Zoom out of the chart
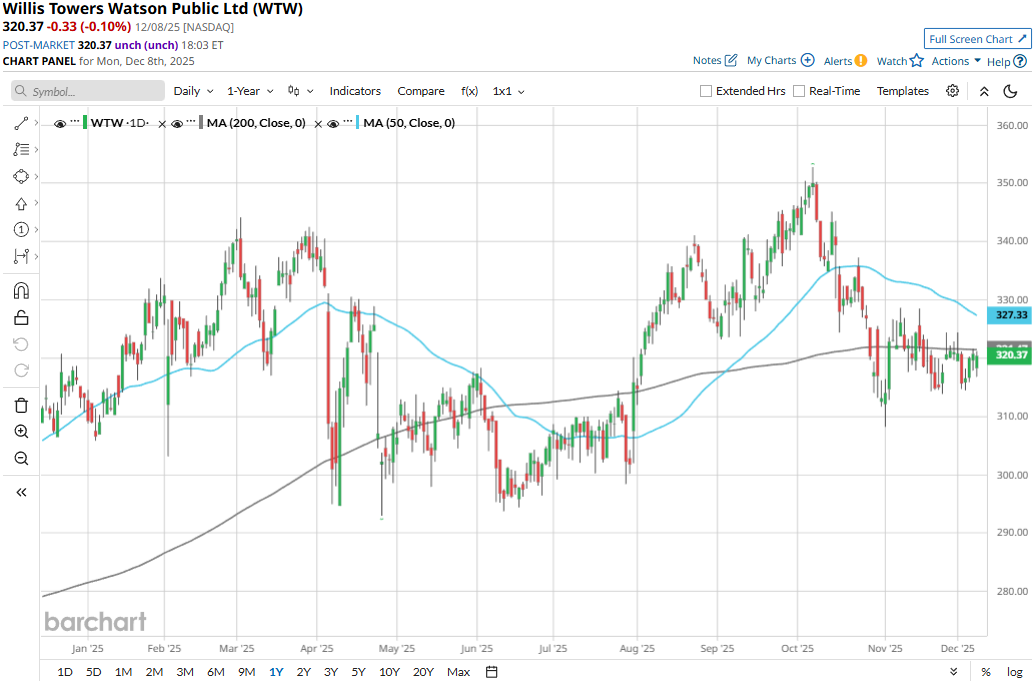 tap(21, 458)
